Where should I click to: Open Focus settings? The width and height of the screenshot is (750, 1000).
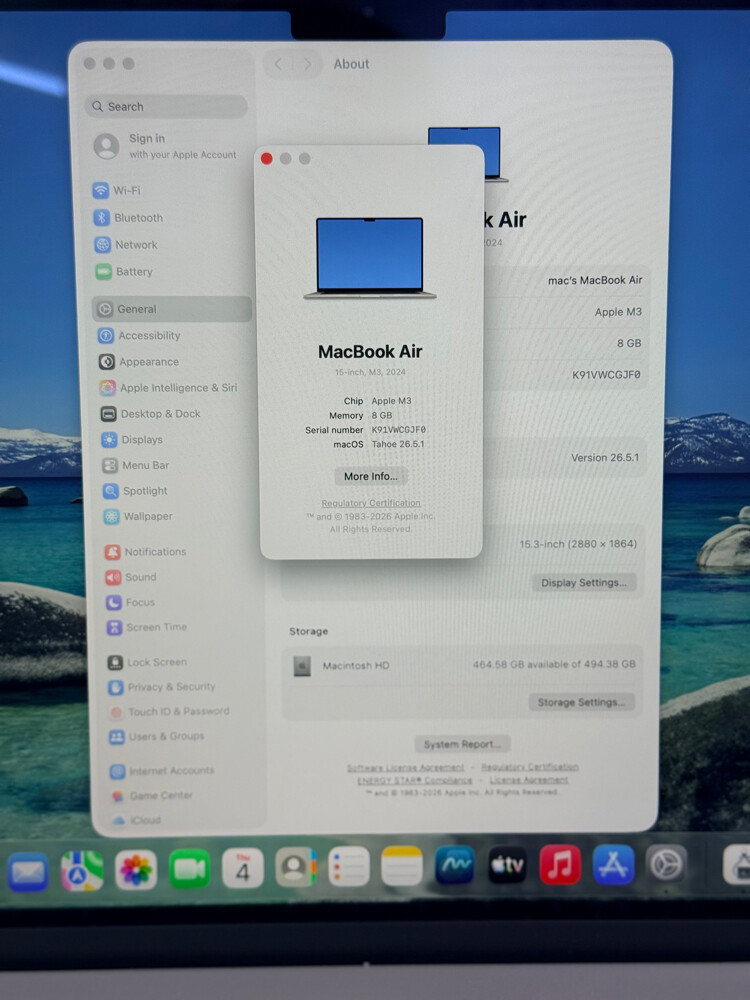[131, 602]
